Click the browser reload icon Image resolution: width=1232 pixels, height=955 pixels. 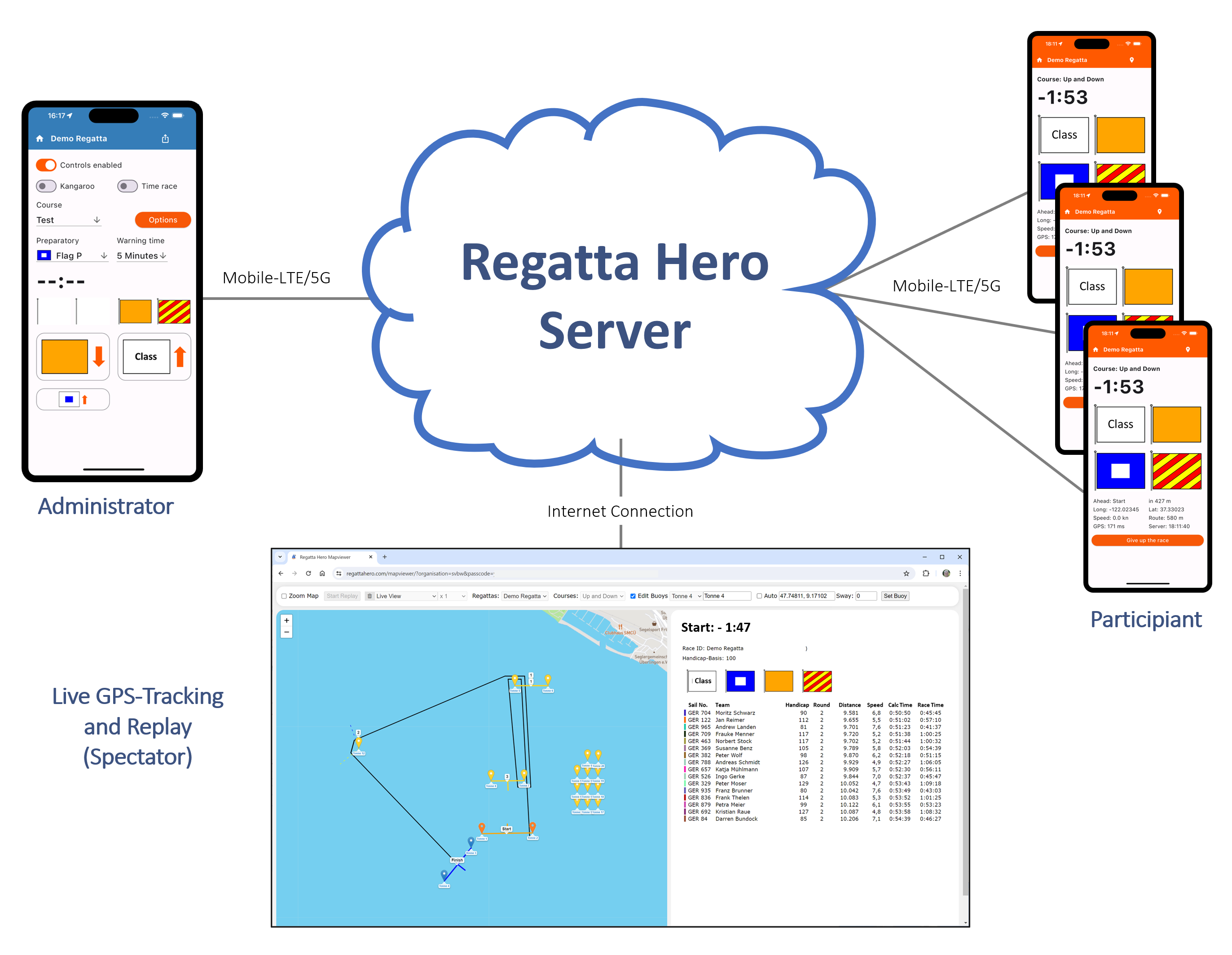click(308, 573)
